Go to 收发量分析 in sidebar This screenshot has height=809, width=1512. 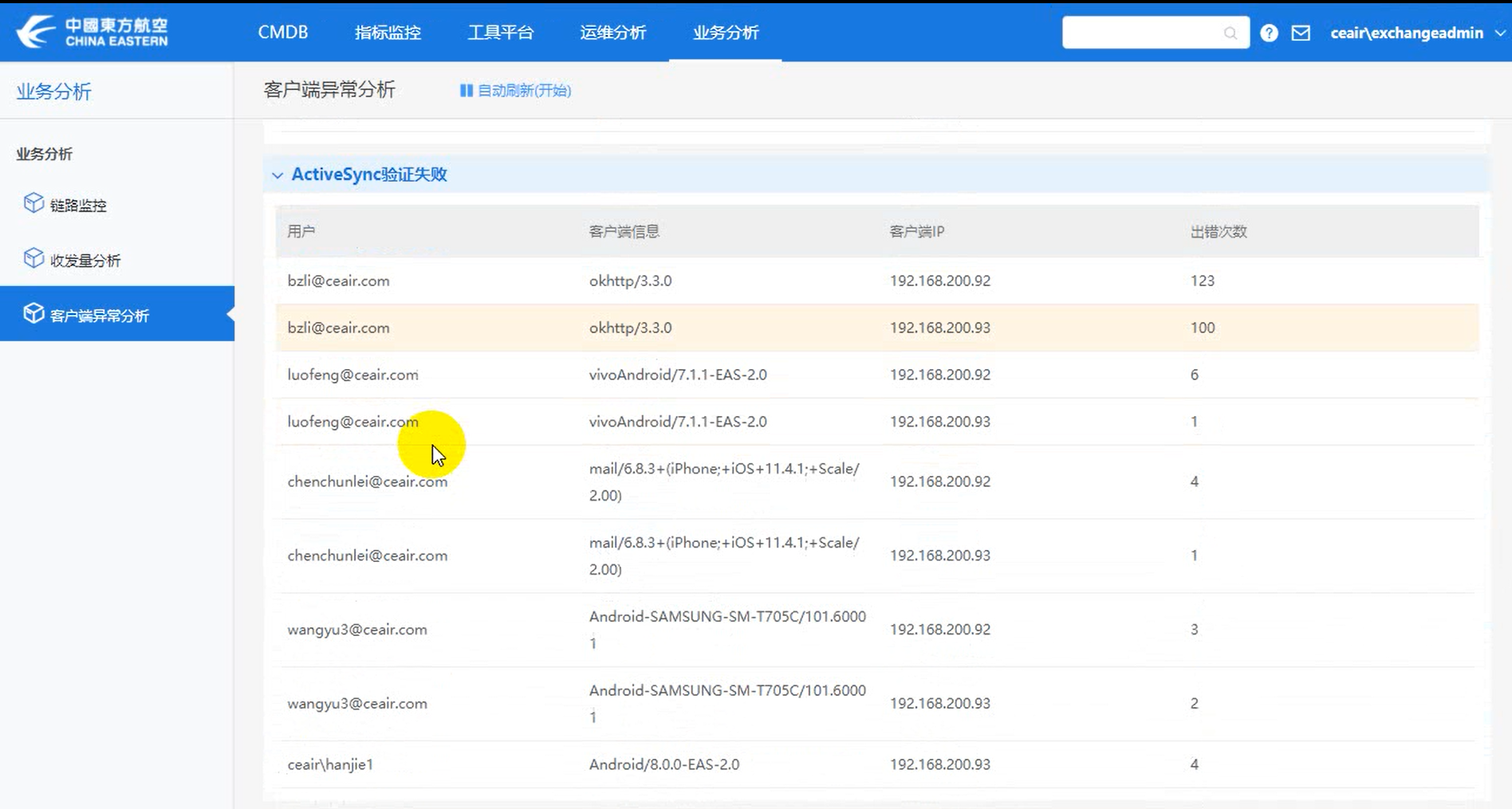(x=85, y=261)
